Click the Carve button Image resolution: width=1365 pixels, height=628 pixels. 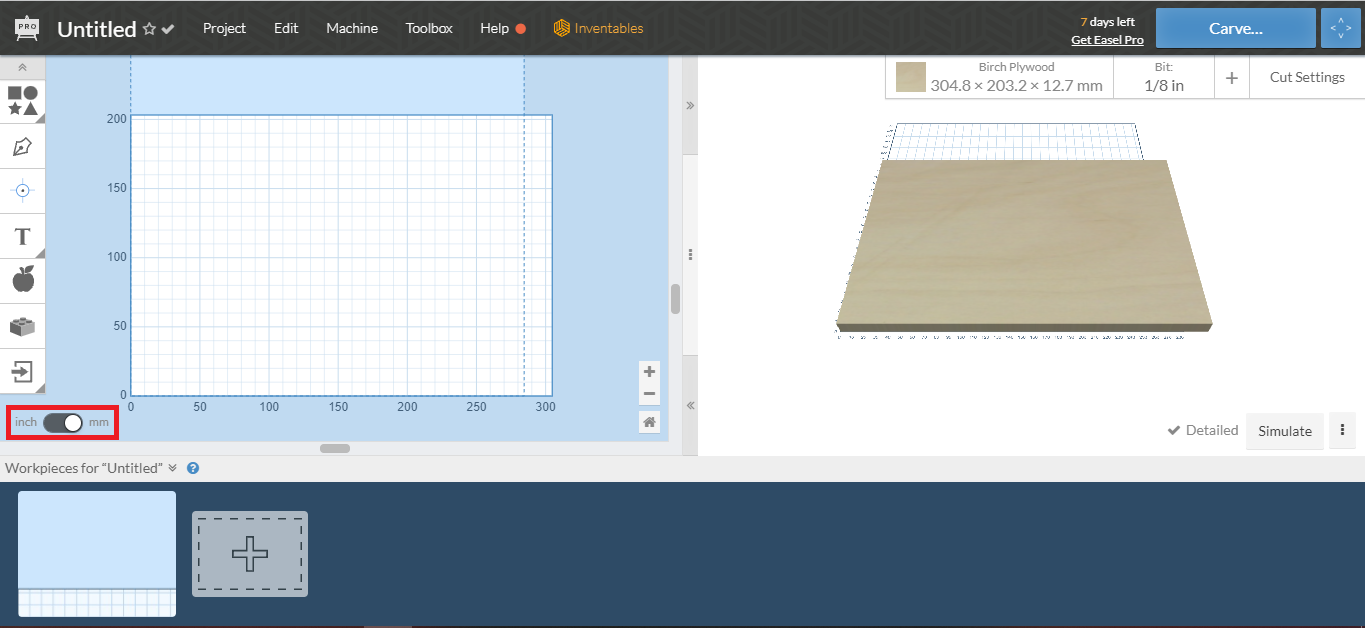click(1235, 28)
